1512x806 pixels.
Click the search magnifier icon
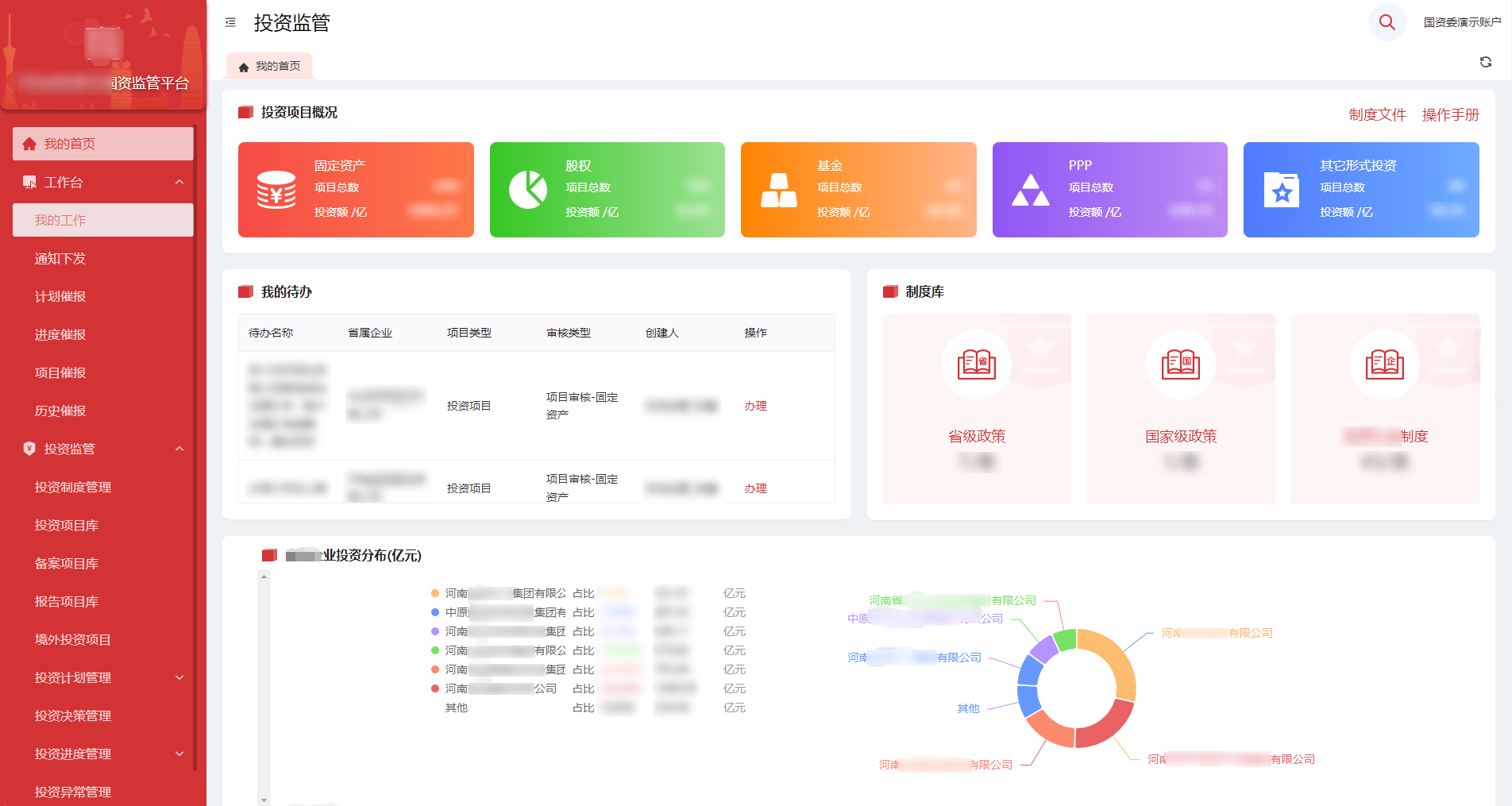[x=1387, y=22]
